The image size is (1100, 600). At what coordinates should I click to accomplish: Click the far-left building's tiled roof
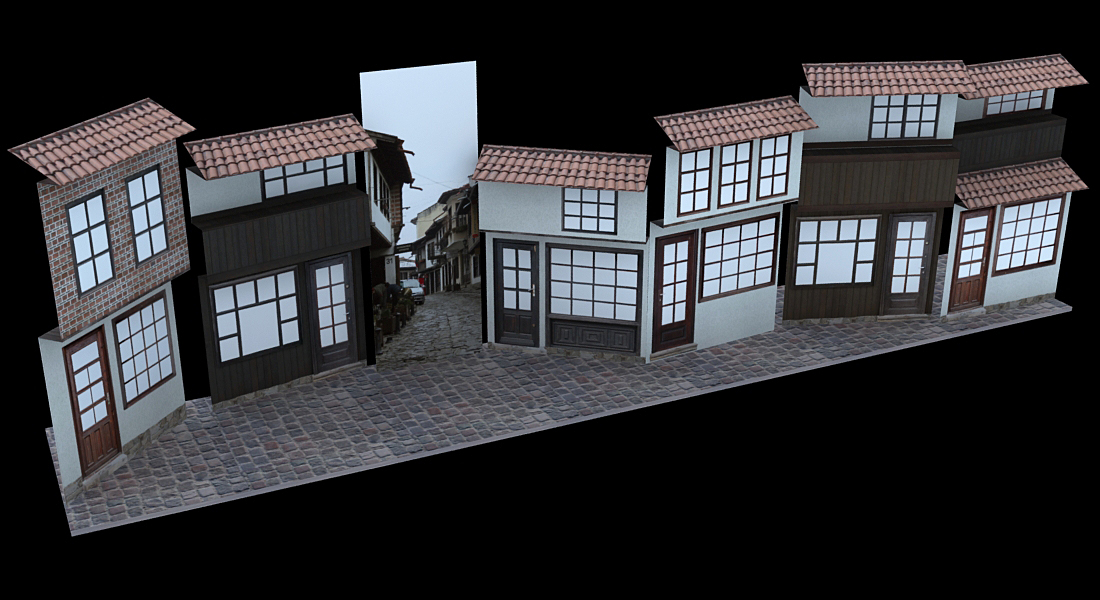(x=102, y=140)
